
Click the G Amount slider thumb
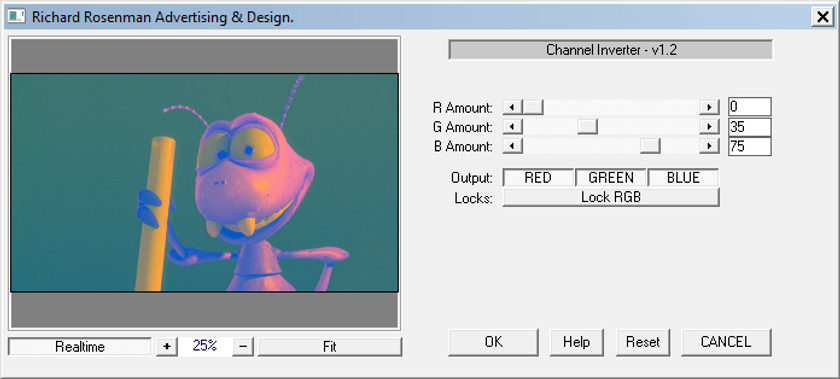pyautogui.click(x=588, y=127)
